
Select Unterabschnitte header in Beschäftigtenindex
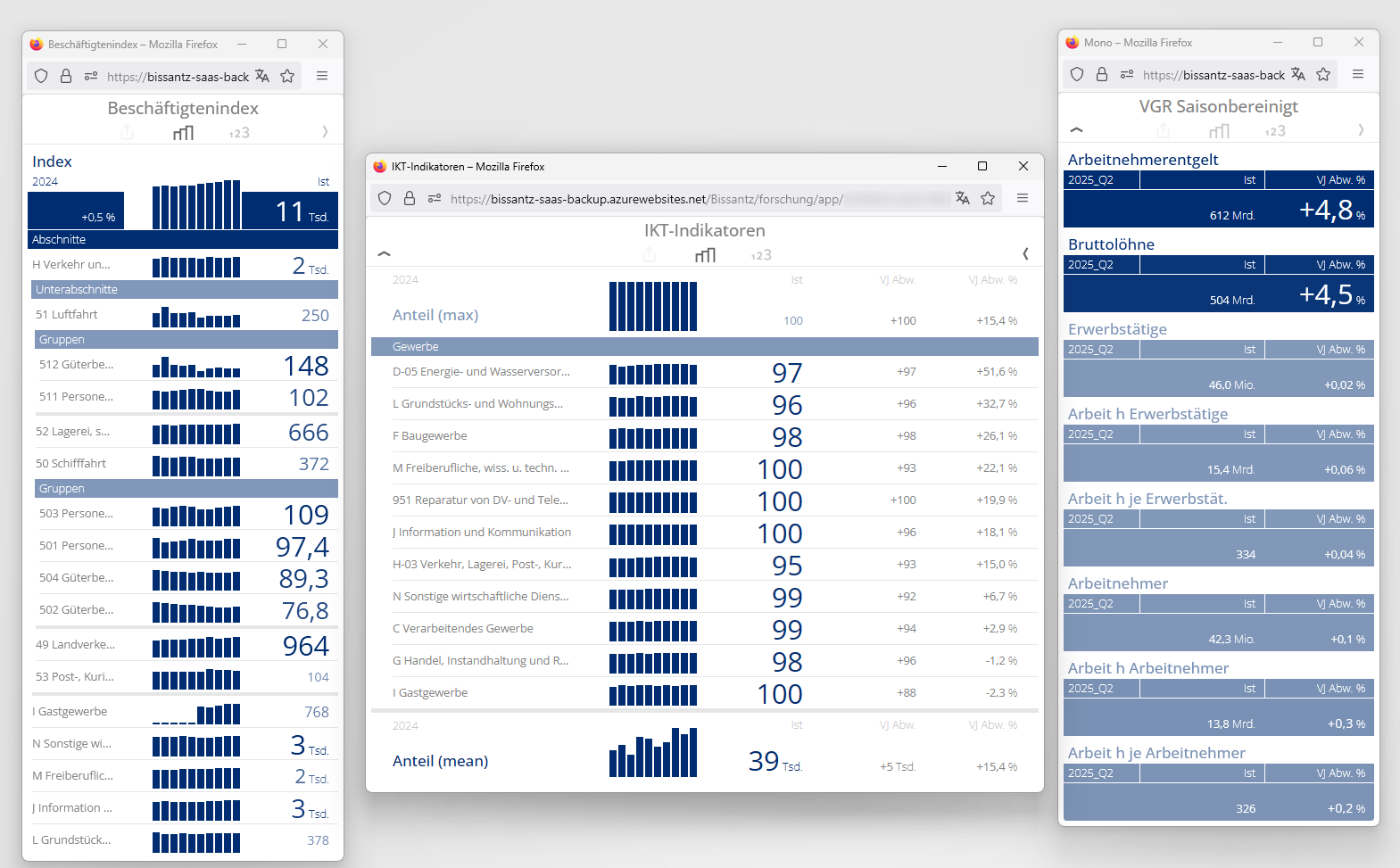point(185,290)
